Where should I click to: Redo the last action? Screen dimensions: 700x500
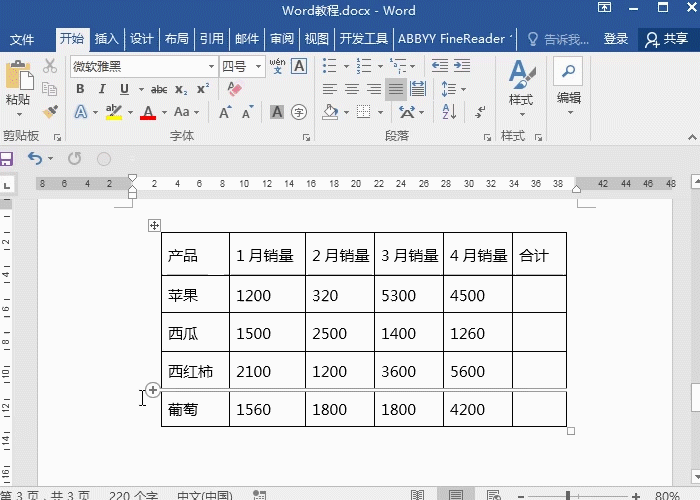[75, 158]
